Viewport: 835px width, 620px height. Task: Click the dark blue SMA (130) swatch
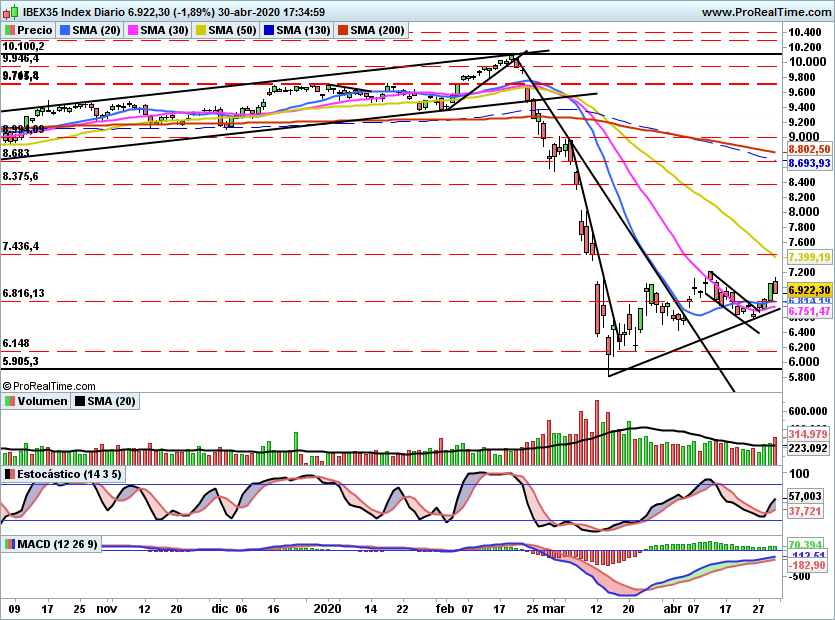268,30
